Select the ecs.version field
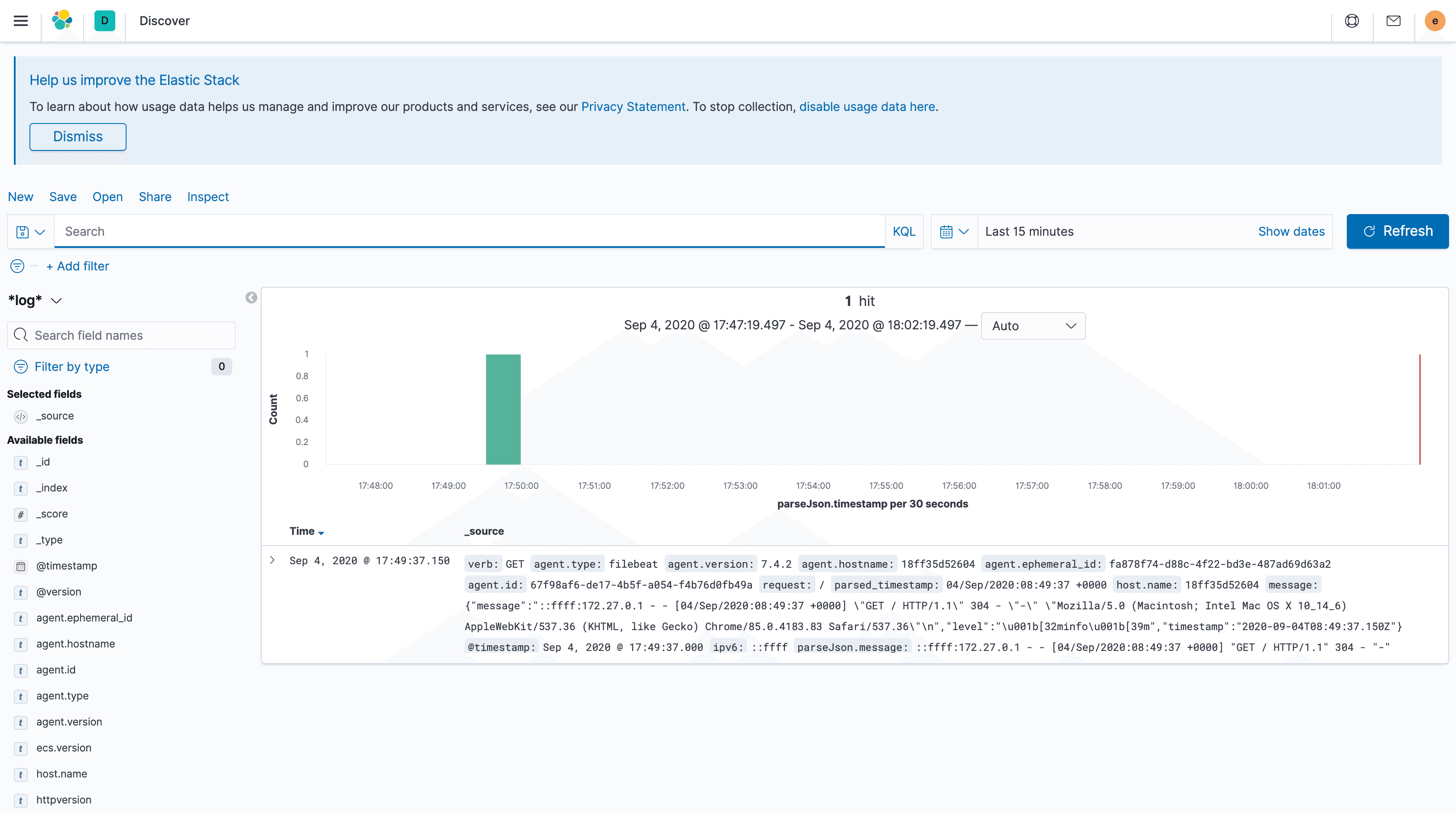Screen dimensions: 1456x813 [64, 748]
